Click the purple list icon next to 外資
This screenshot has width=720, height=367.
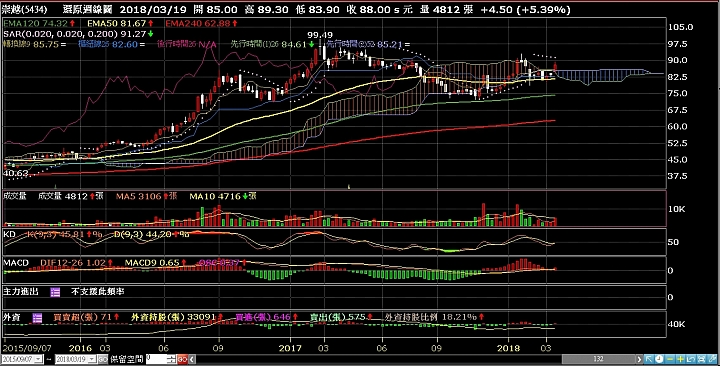pyautogui.click(x=38, y=317)
